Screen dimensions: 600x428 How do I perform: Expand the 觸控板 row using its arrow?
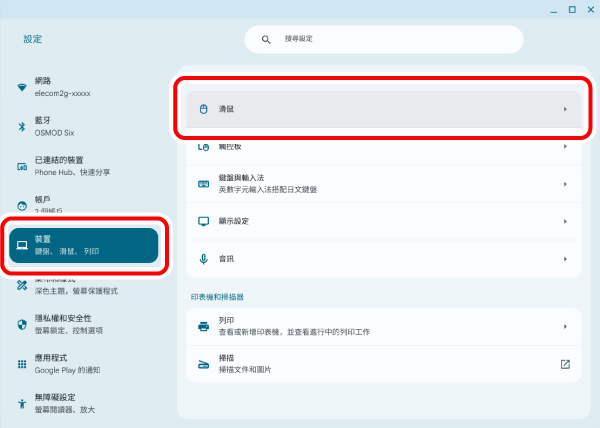point(565,146)
